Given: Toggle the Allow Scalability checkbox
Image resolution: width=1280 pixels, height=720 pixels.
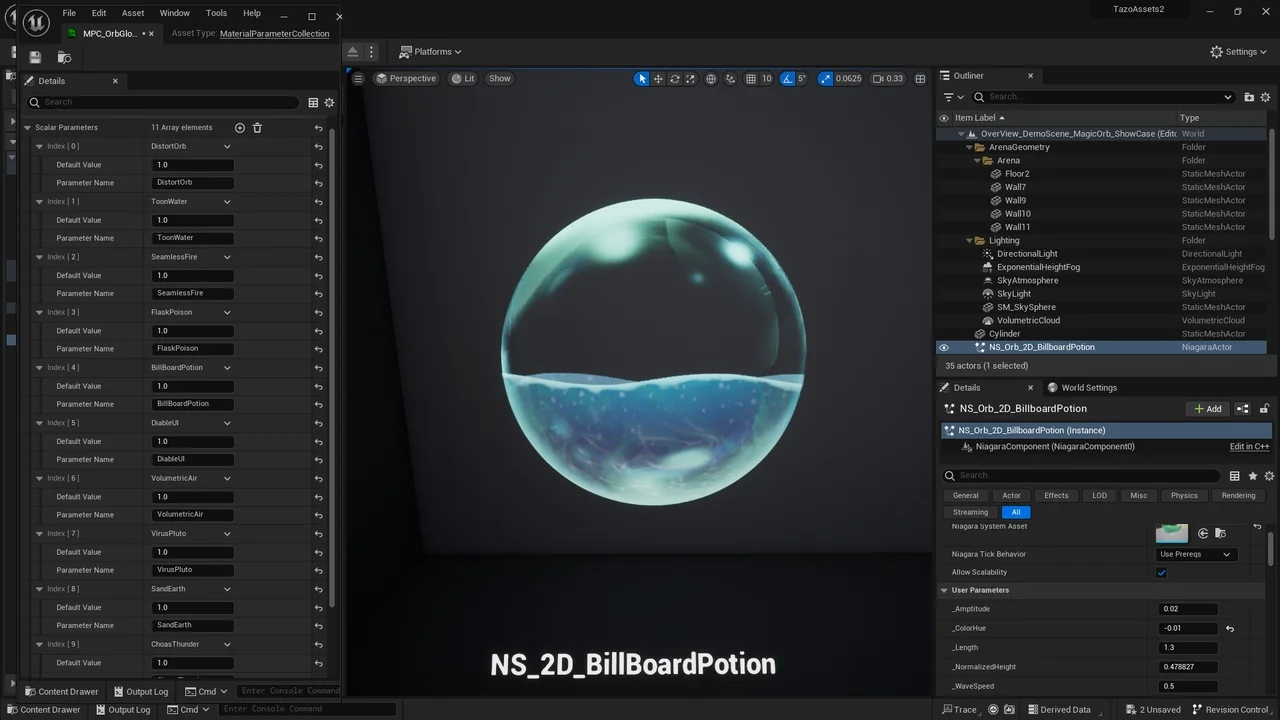Looking at the screenshot, I should click(1161, 572).
